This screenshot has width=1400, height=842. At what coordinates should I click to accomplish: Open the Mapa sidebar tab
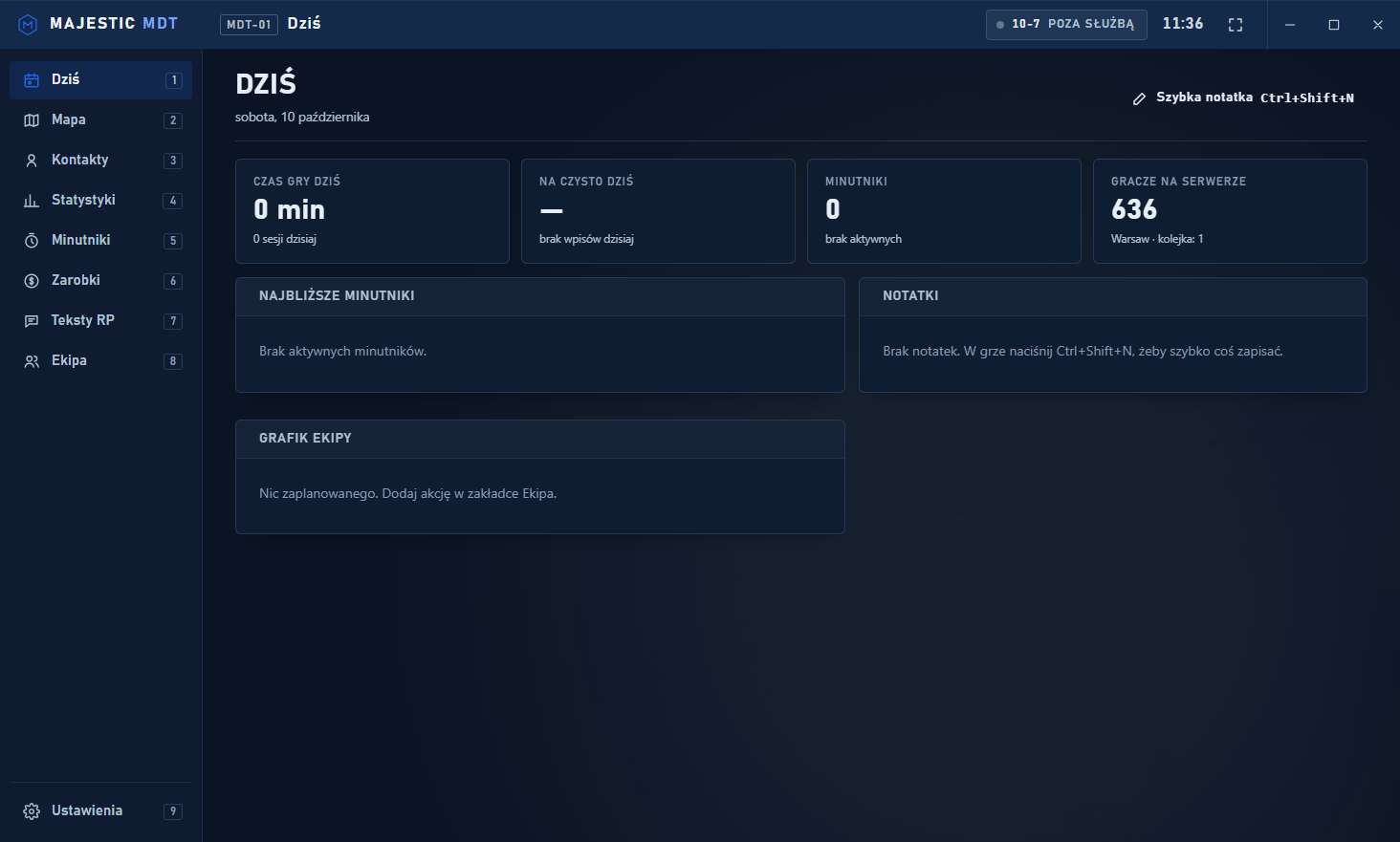pos(100,120)
